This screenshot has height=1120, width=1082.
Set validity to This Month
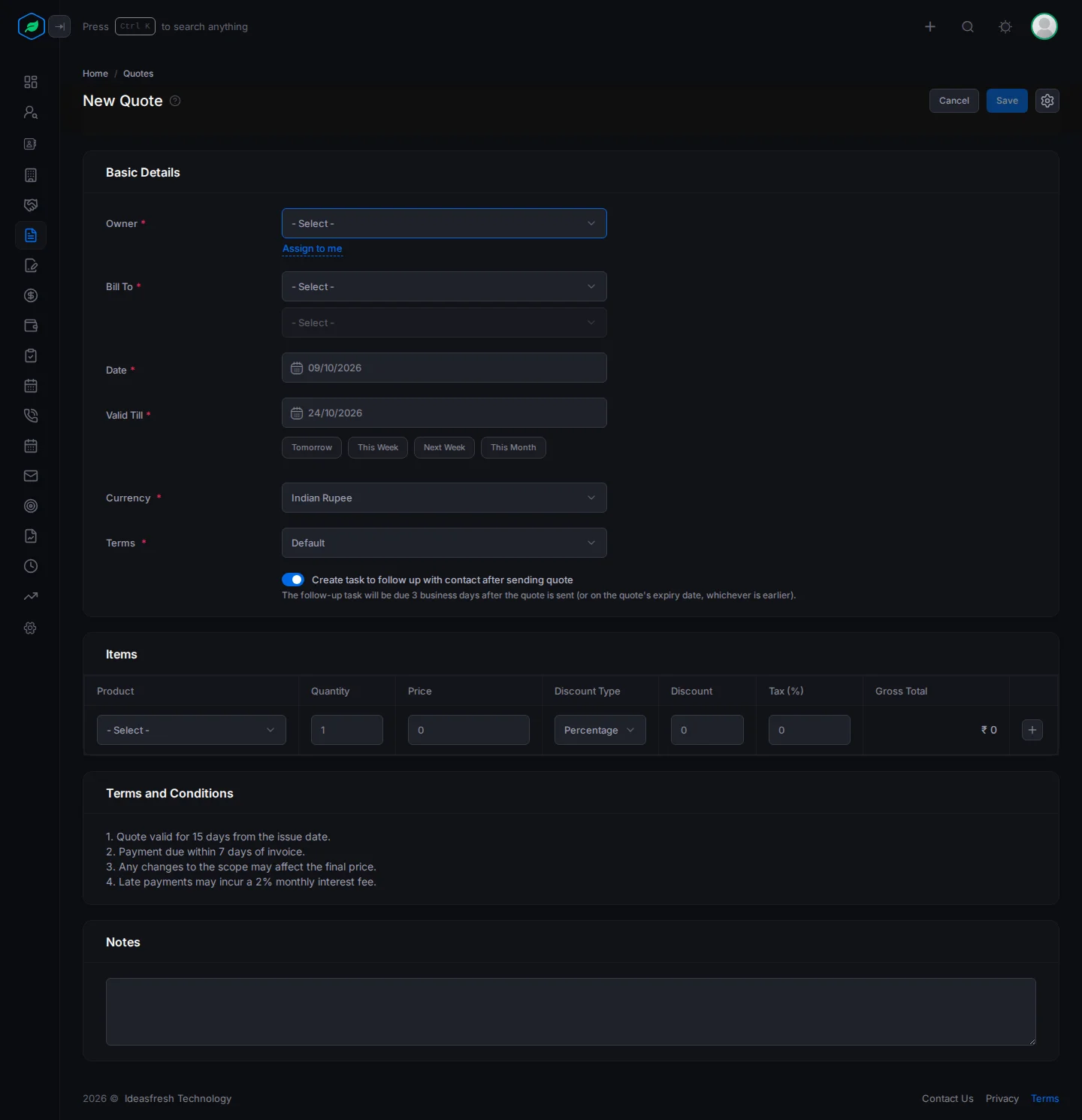coord(513,447)
